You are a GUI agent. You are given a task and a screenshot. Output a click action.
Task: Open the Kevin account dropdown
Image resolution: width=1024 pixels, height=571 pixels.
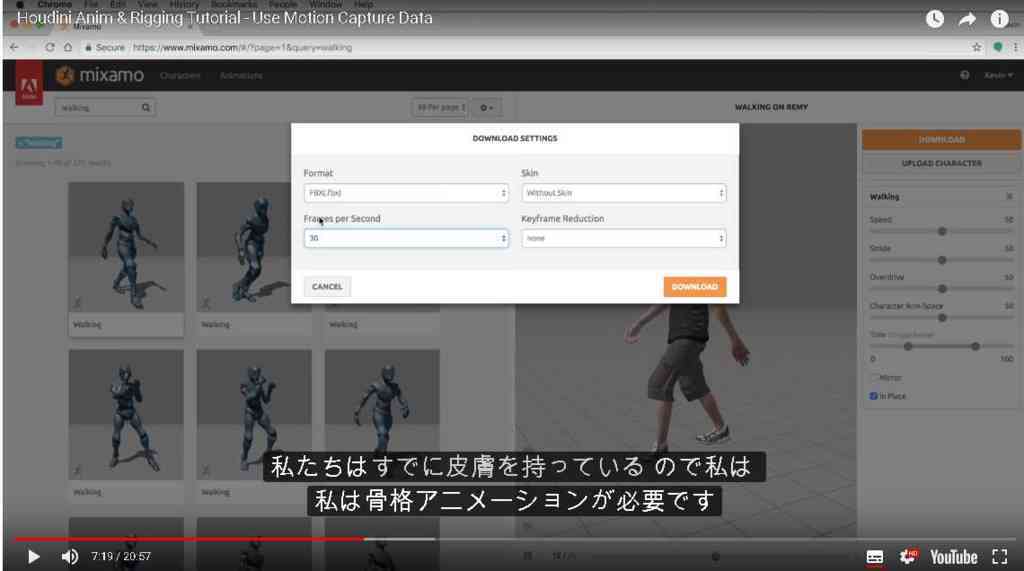pyautogui.click(x=999, y=75)
